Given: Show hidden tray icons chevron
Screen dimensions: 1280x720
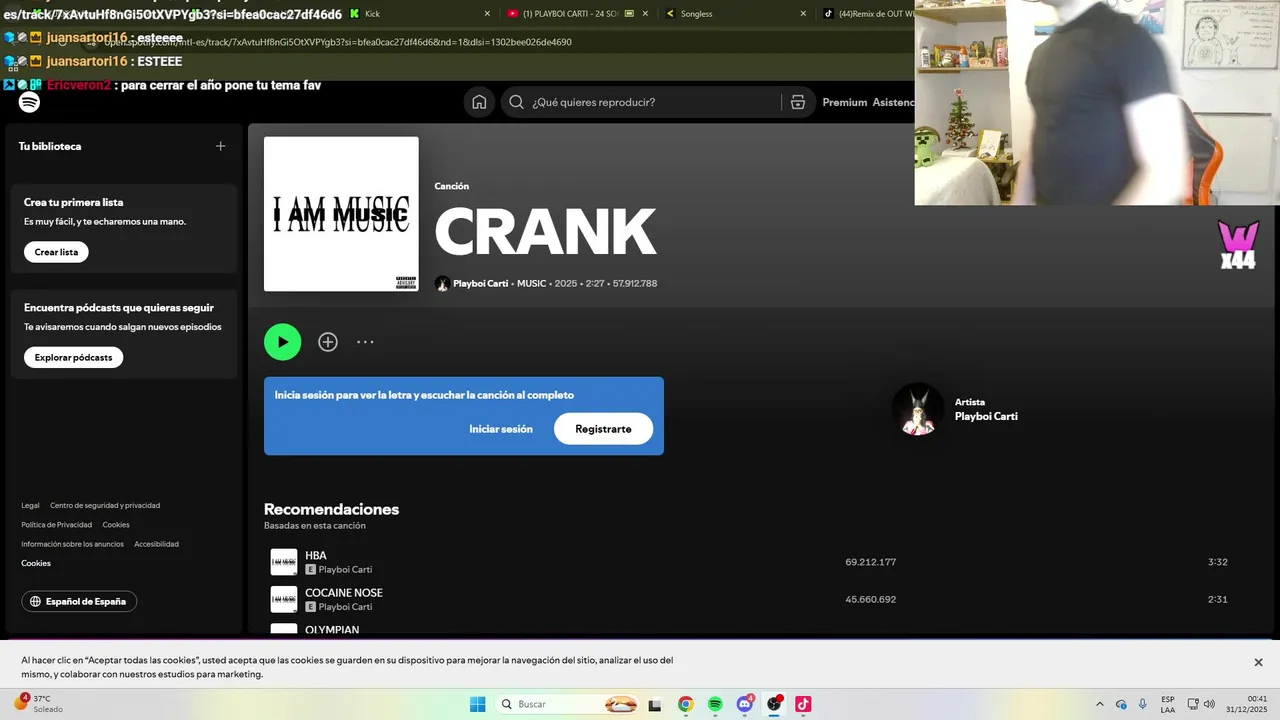Looking at the screenshot, I should click(x=1100, y=704).
